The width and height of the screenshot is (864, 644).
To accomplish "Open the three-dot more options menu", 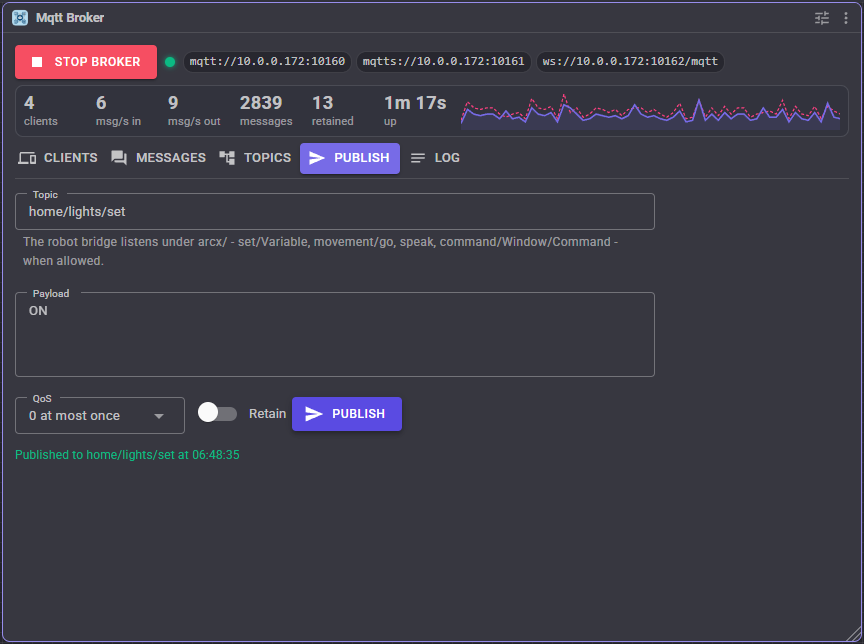I will click(846, 18).
